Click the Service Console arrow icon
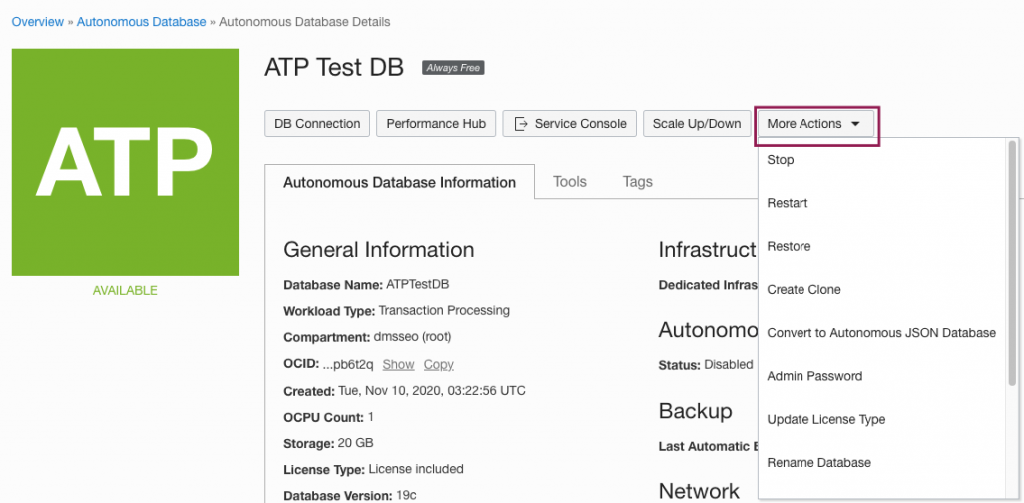This screenshot has width=1024, height=503. (x=521, y=123)
